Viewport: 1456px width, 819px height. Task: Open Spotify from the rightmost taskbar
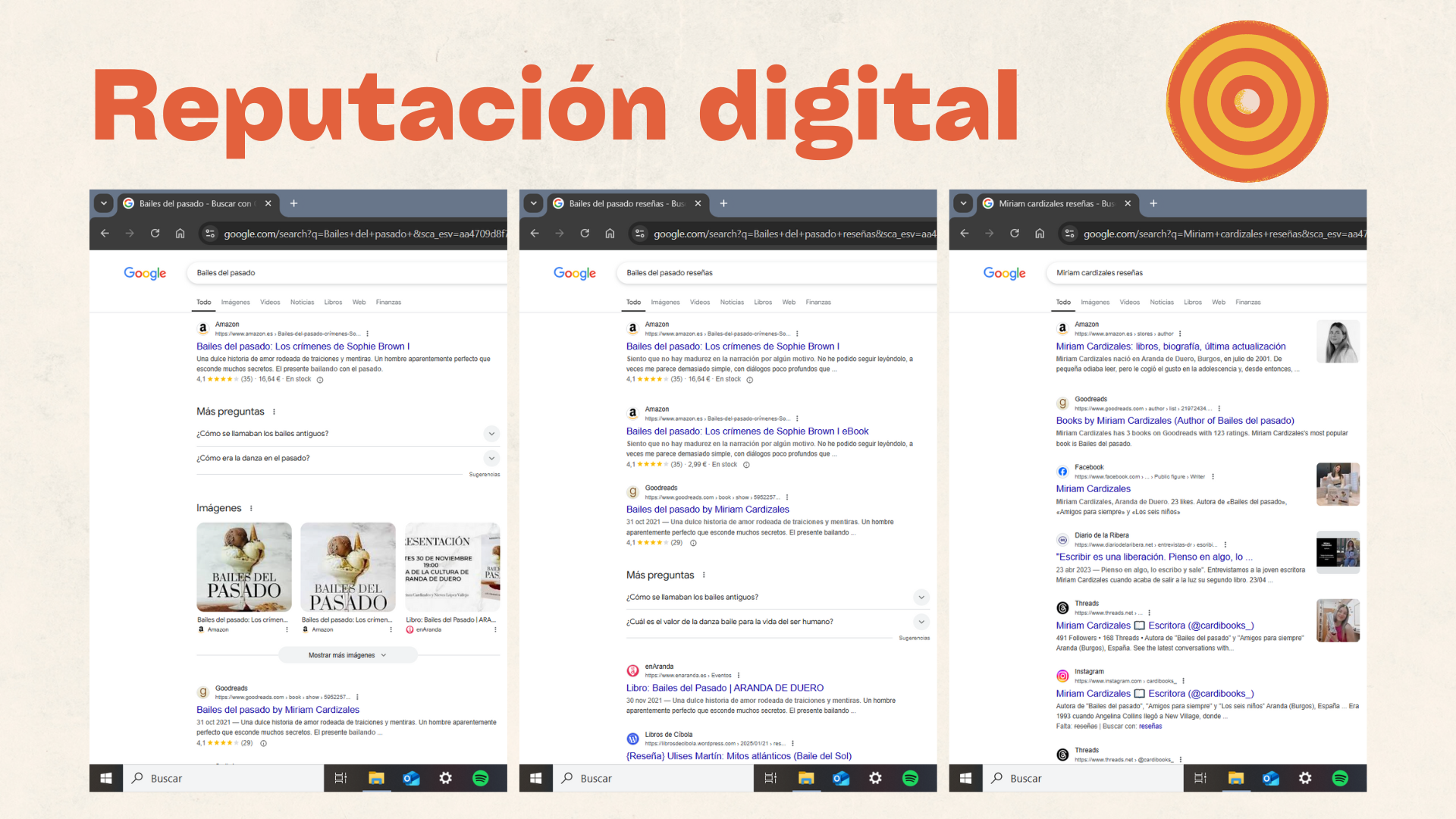(1340, 778)
